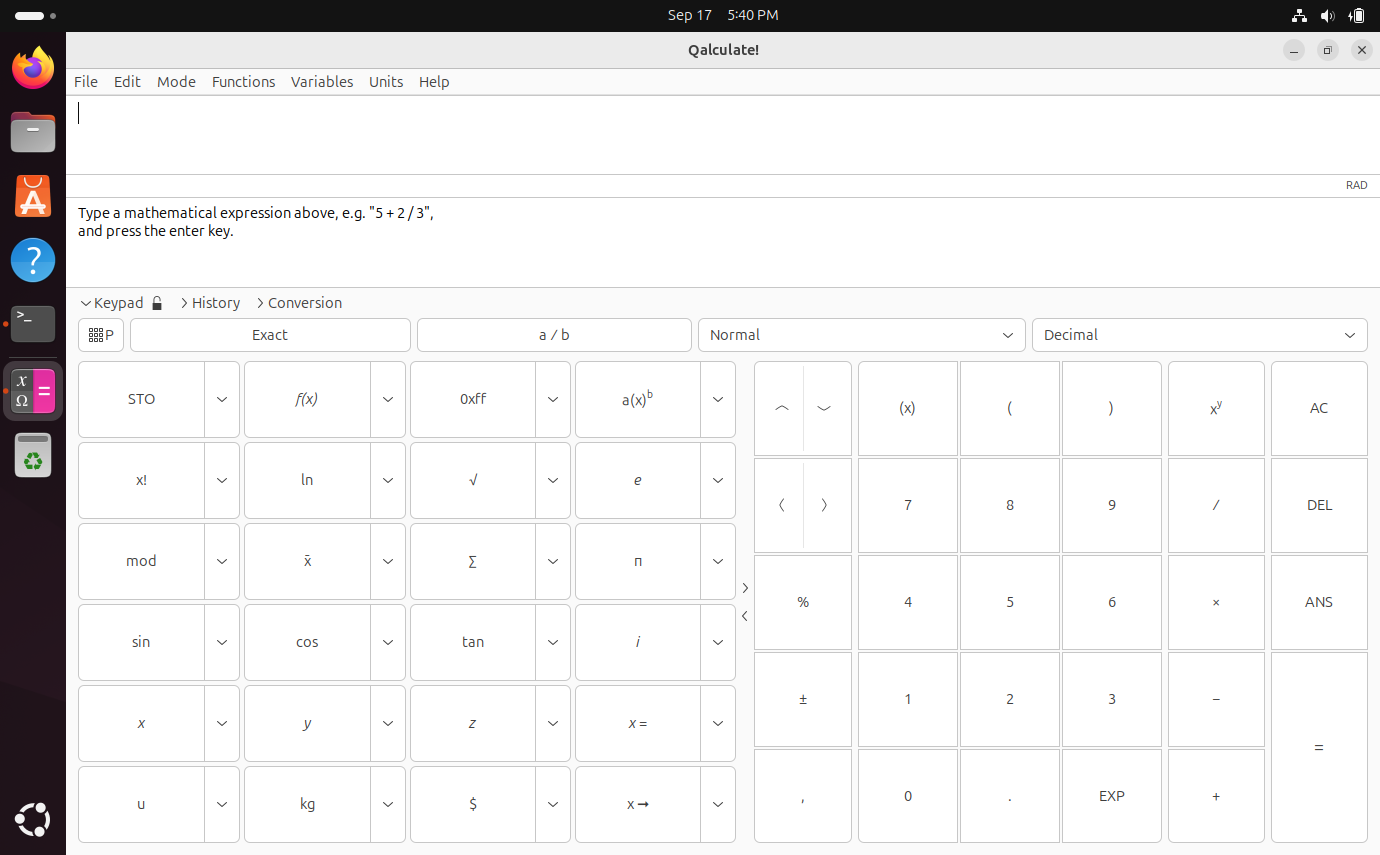Open the Functions menu
The width and height of the screenshot is (1380, 855).
(243, 82)
